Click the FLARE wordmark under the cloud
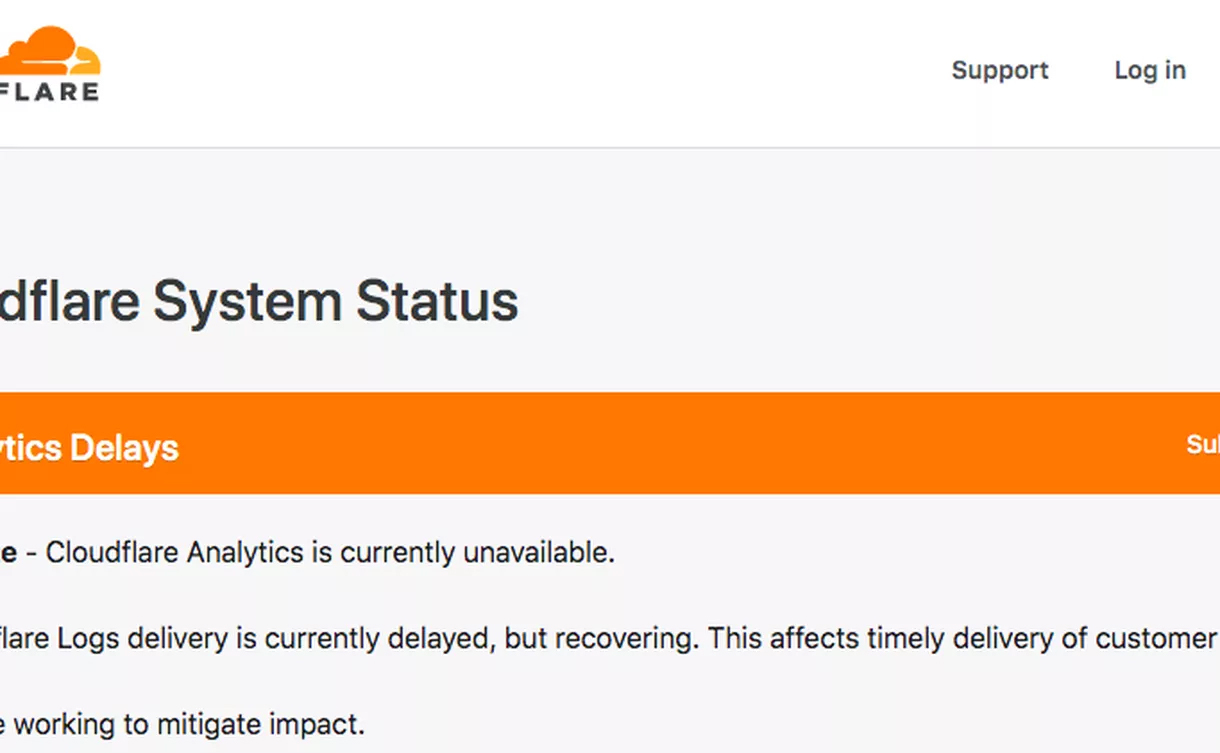This screenshot has width=1220, height=753. click(x=50, y=92)
